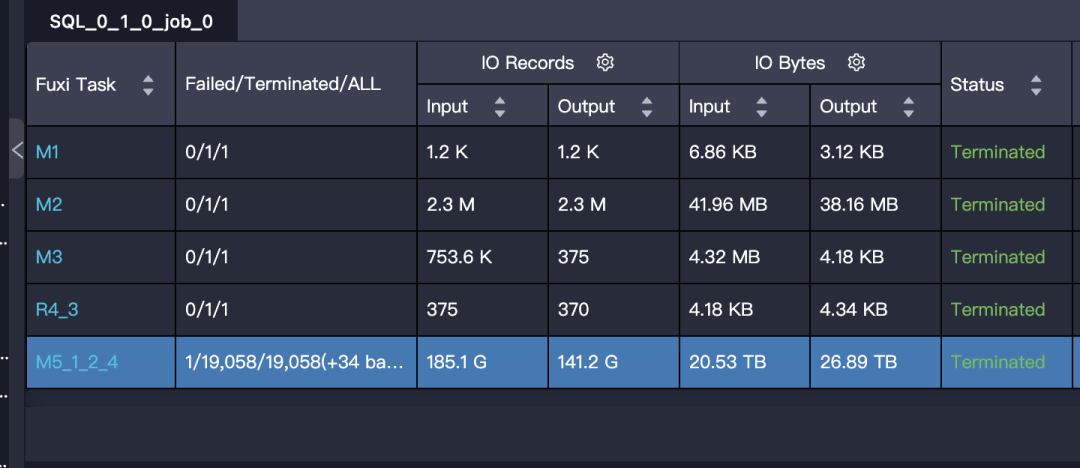Select the 753.6 K input records cell
The height and width of the screenshot is (468, 1080).
point(483,257)
